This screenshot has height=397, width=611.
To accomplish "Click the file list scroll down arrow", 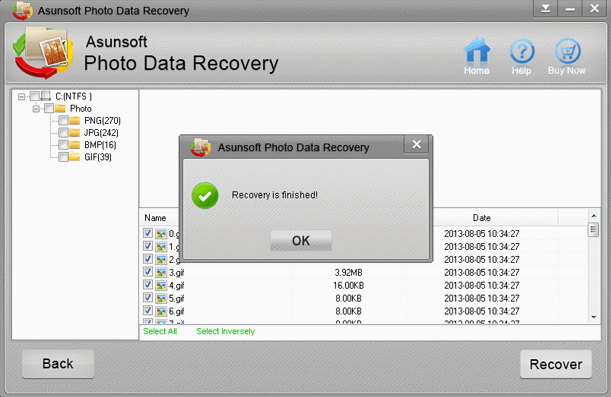I will (x=593, y=318).
